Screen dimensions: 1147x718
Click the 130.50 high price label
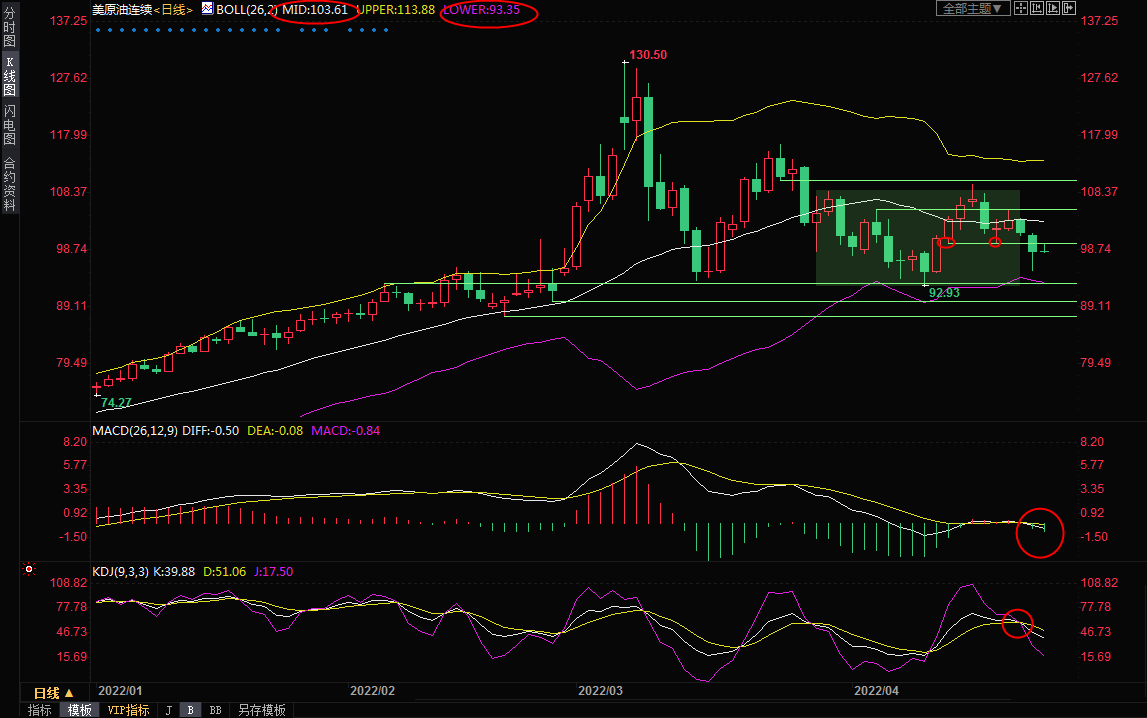[x=647, y=55]
